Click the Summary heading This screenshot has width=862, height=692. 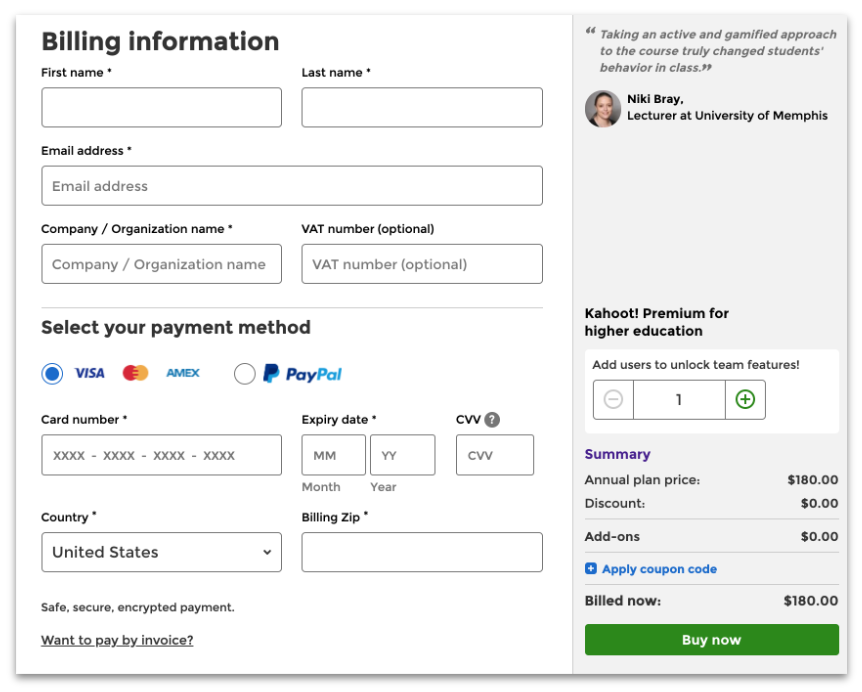(x=617, y=454)
